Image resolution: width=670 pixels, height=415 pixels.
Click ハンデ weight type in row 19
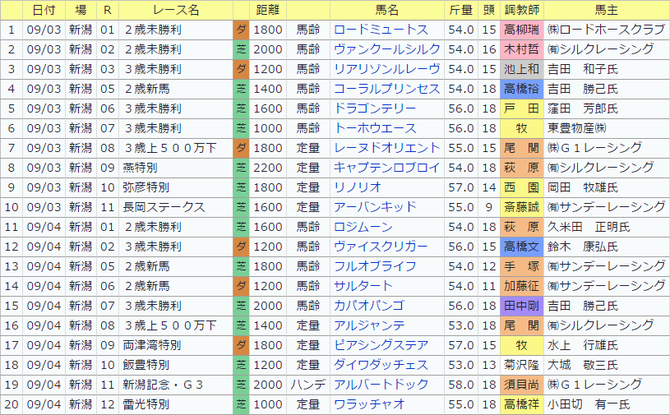click(x=308, y=385)
